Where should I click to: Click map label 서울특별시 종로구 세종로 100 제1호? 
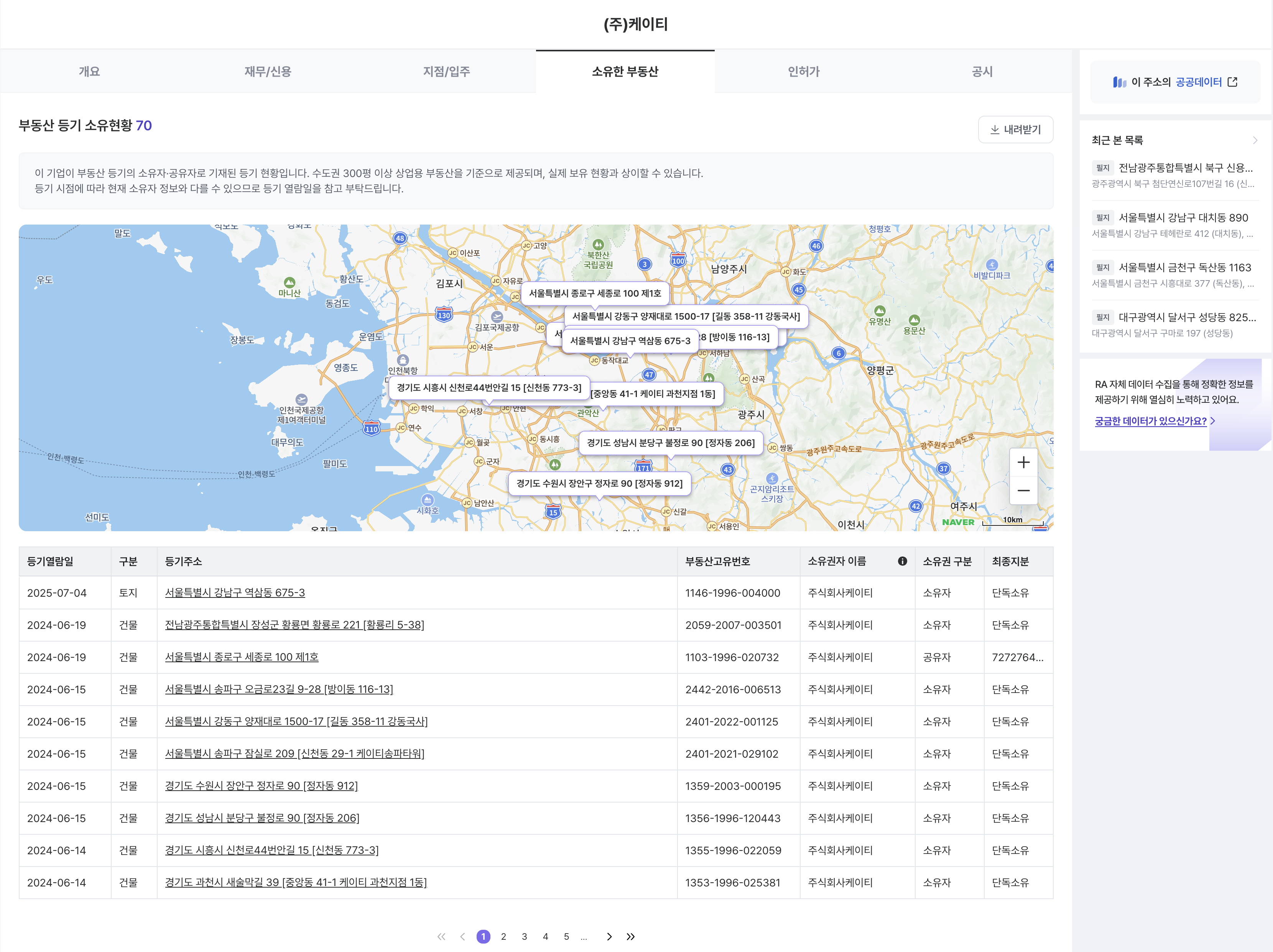click(594, 293)
